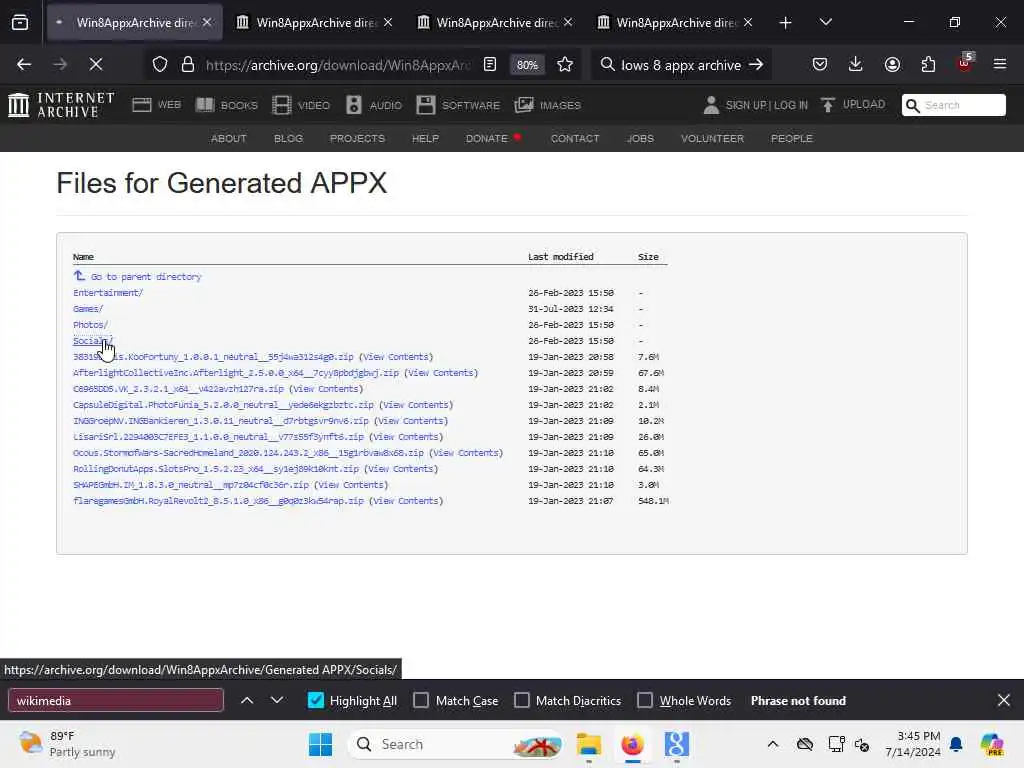Open the PROJECTS menu item
This screenshot has width=1024, height=768.
357,138
